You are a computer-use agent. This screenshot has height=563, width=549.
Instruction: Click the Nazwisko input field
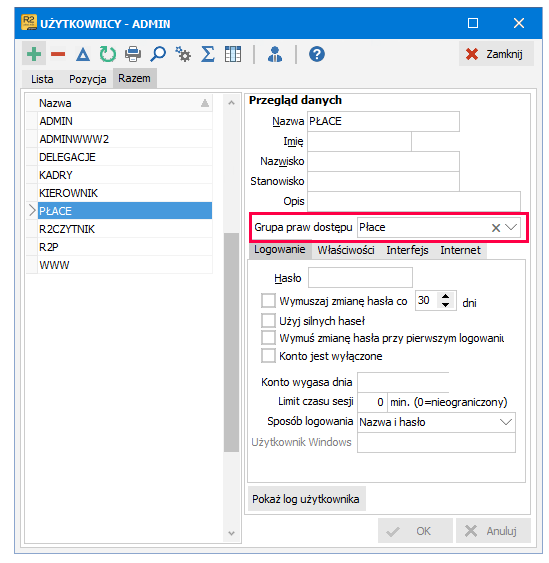click(x=383, y=161)
